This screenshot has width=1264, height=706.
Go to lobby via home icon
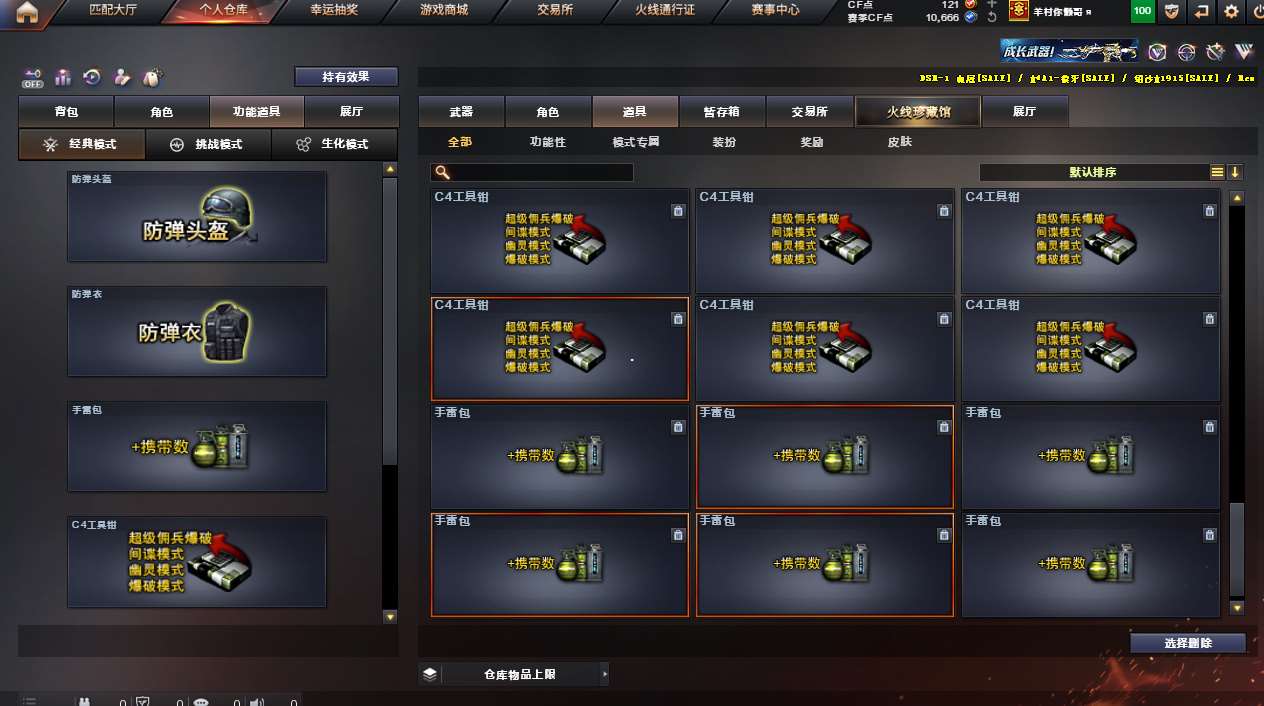(27, 12)
